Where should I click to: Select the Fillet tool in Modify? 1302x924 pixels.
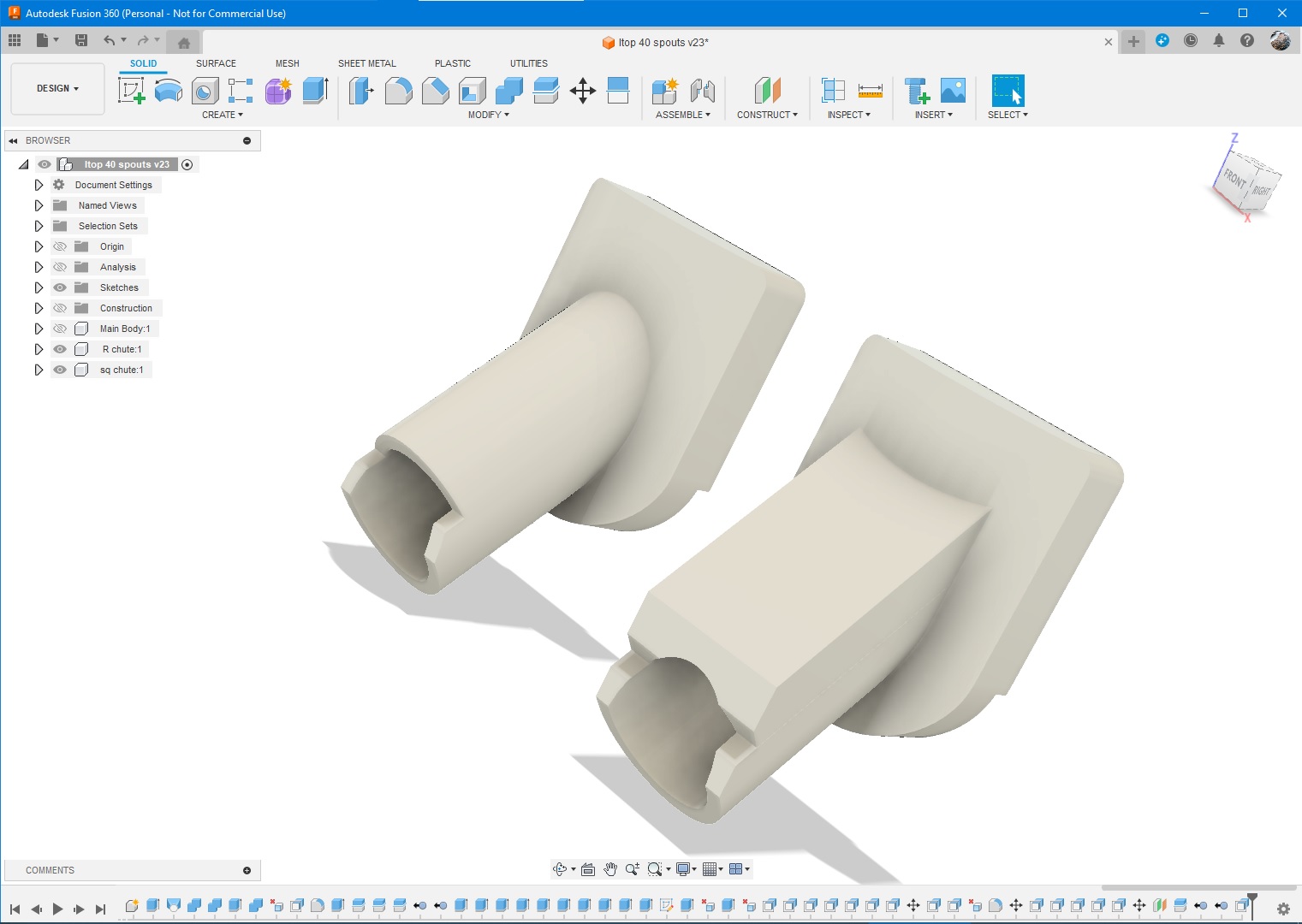click(x=398, y=91)
